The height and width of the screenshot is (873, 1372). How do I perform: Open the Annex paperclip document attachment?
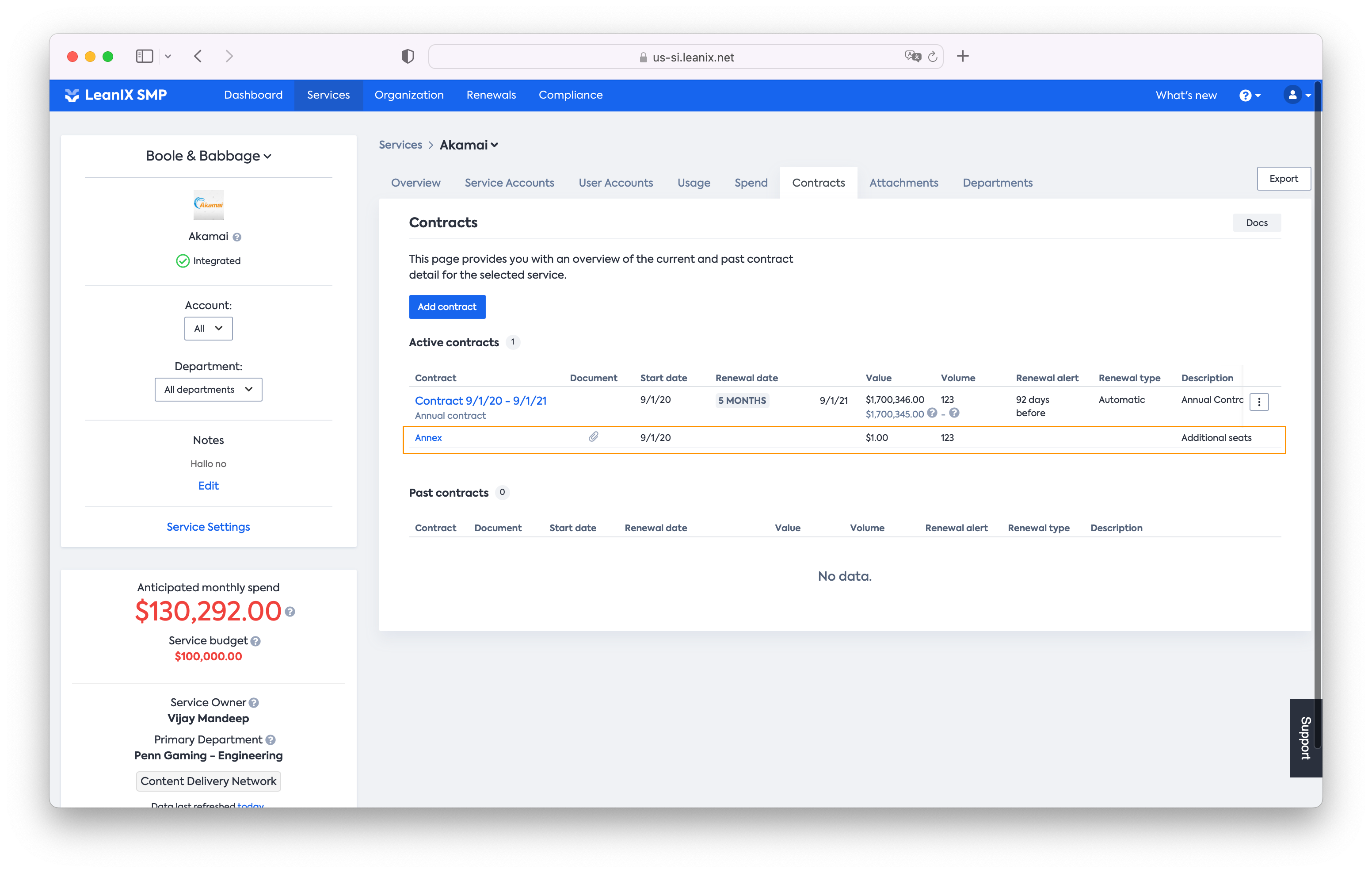click(594, 437)
